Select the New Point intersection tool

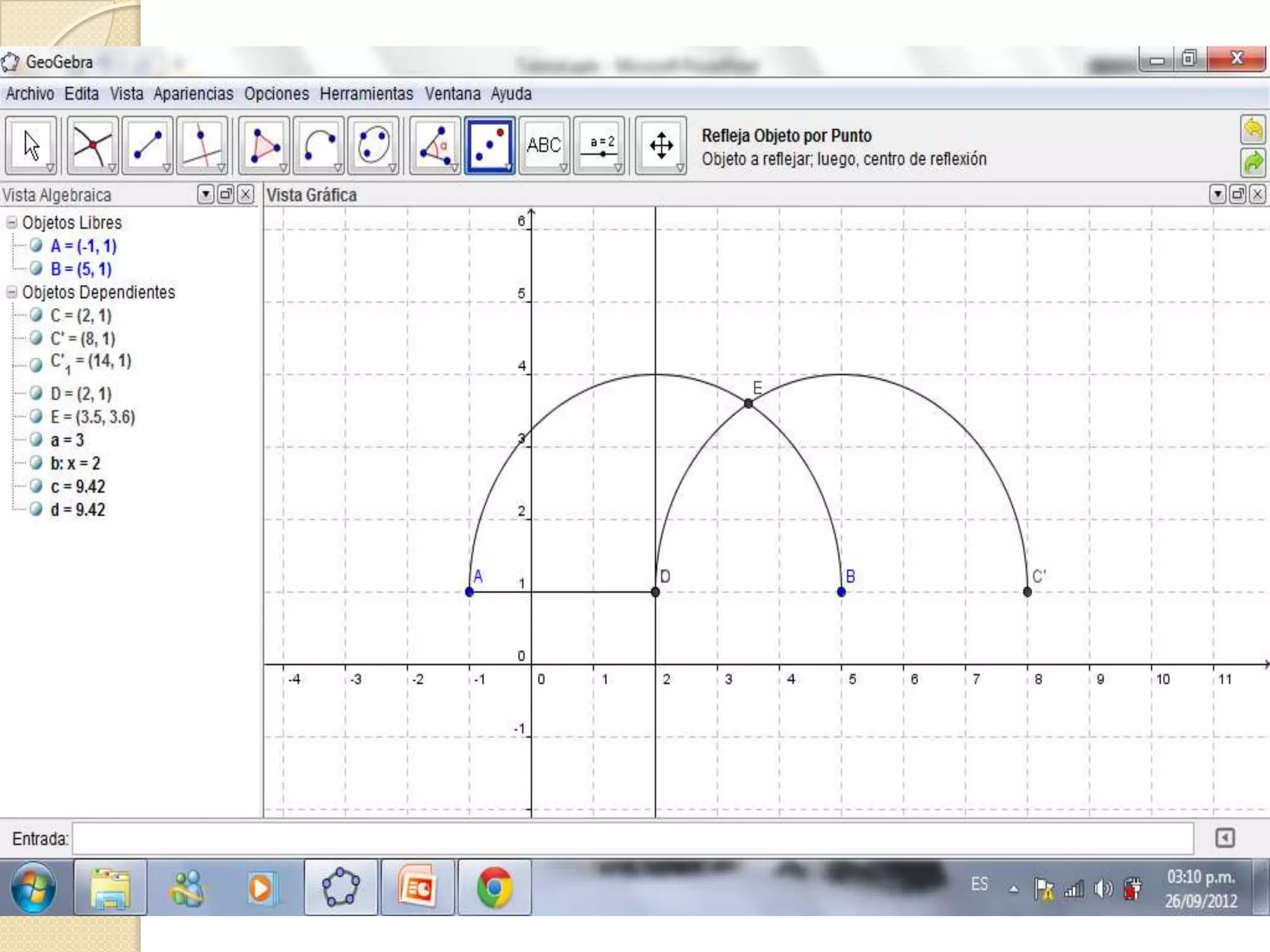pos(92,145)
